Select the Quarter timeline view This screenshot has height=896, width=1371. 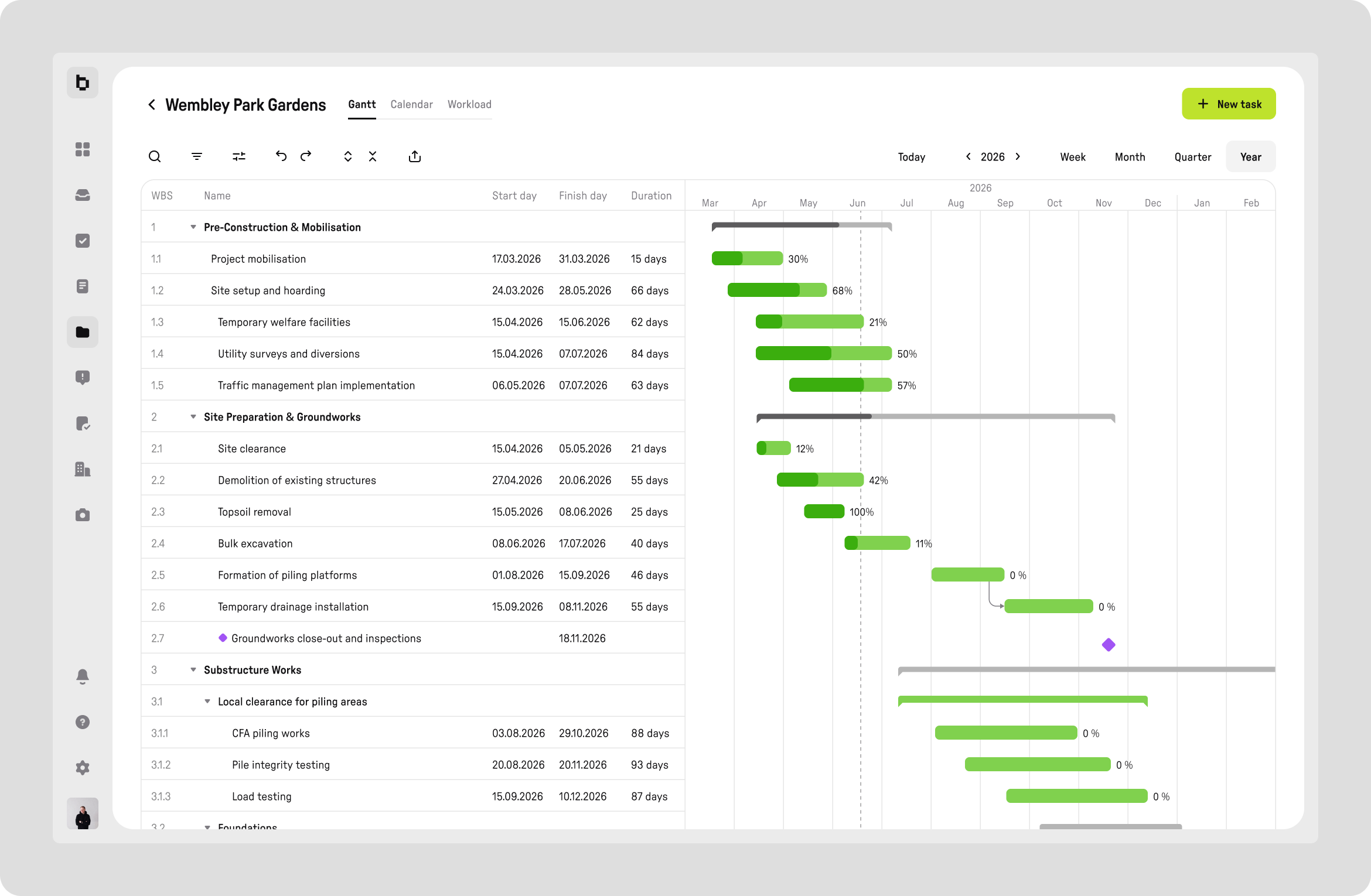point(1192,157)
